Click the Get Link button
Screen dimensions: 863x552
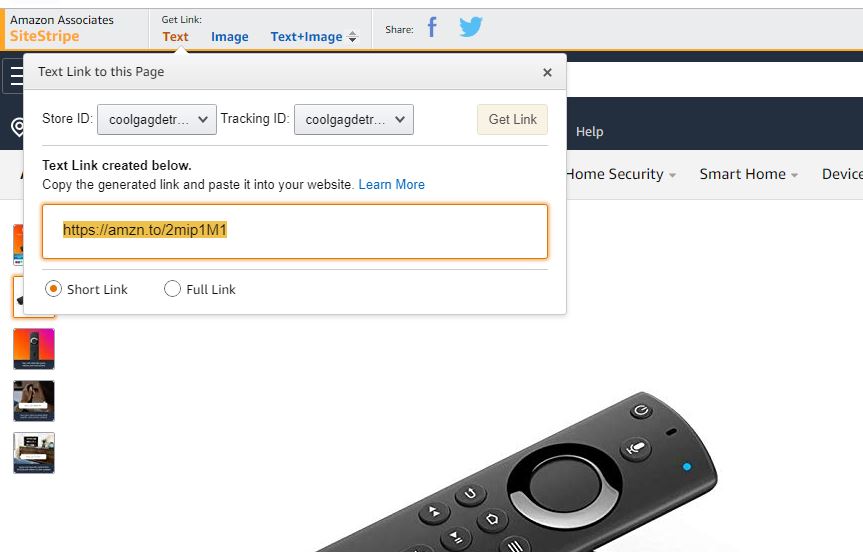click(x=512, y=119)
